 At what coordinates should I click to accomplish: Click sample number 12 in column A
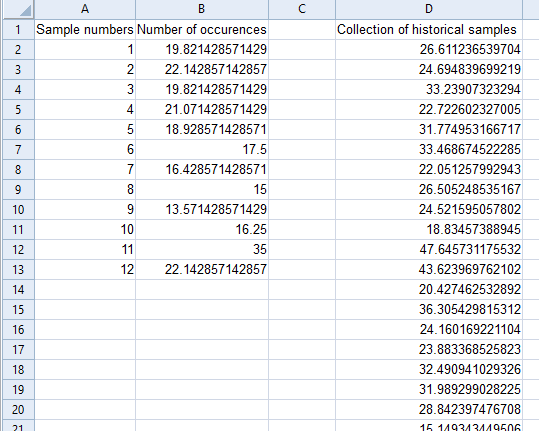click(x=85, y=269)
